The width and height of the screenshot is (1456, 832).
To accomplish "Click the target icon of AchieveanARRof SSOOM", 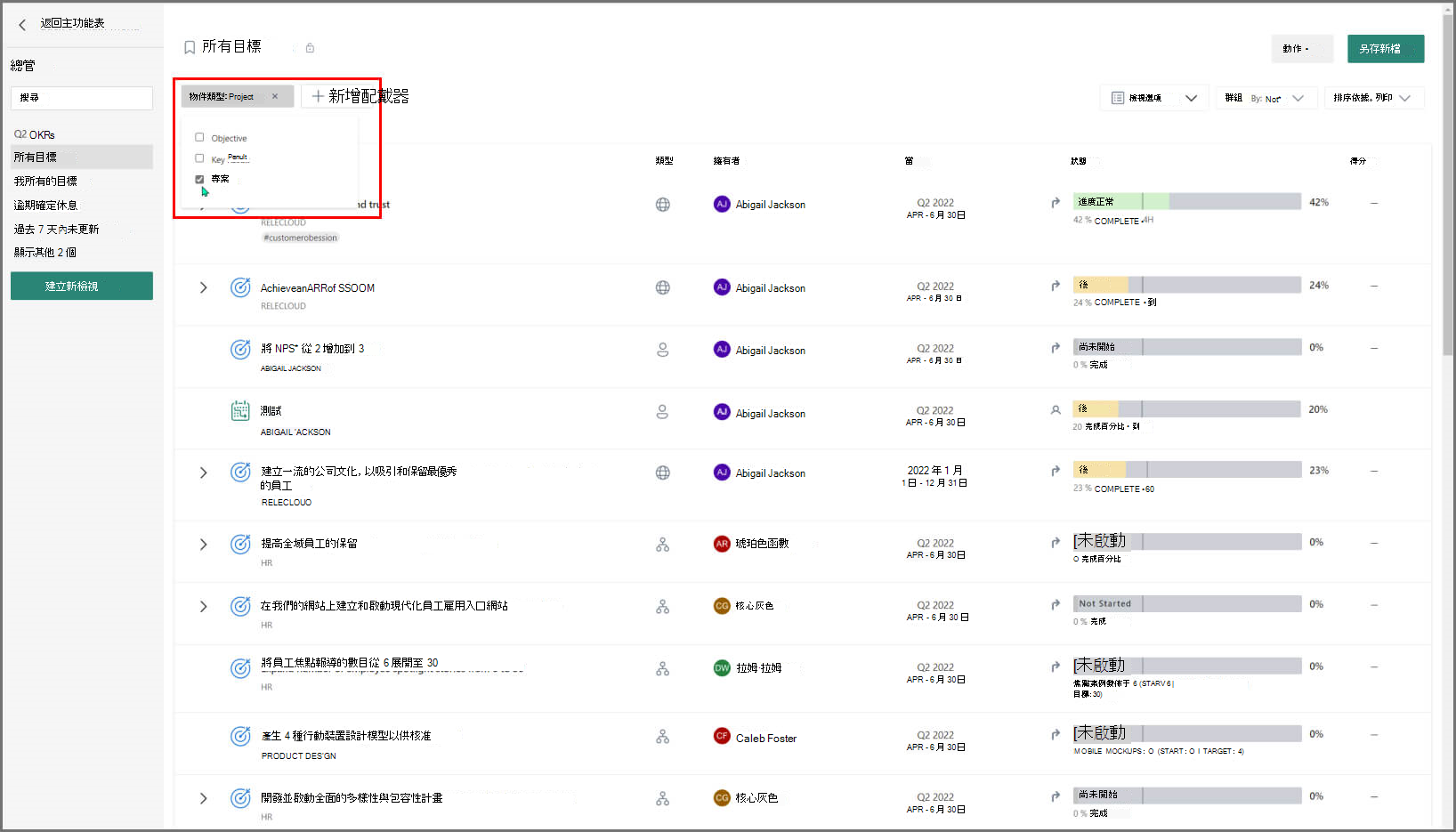I will coord(240,287).
